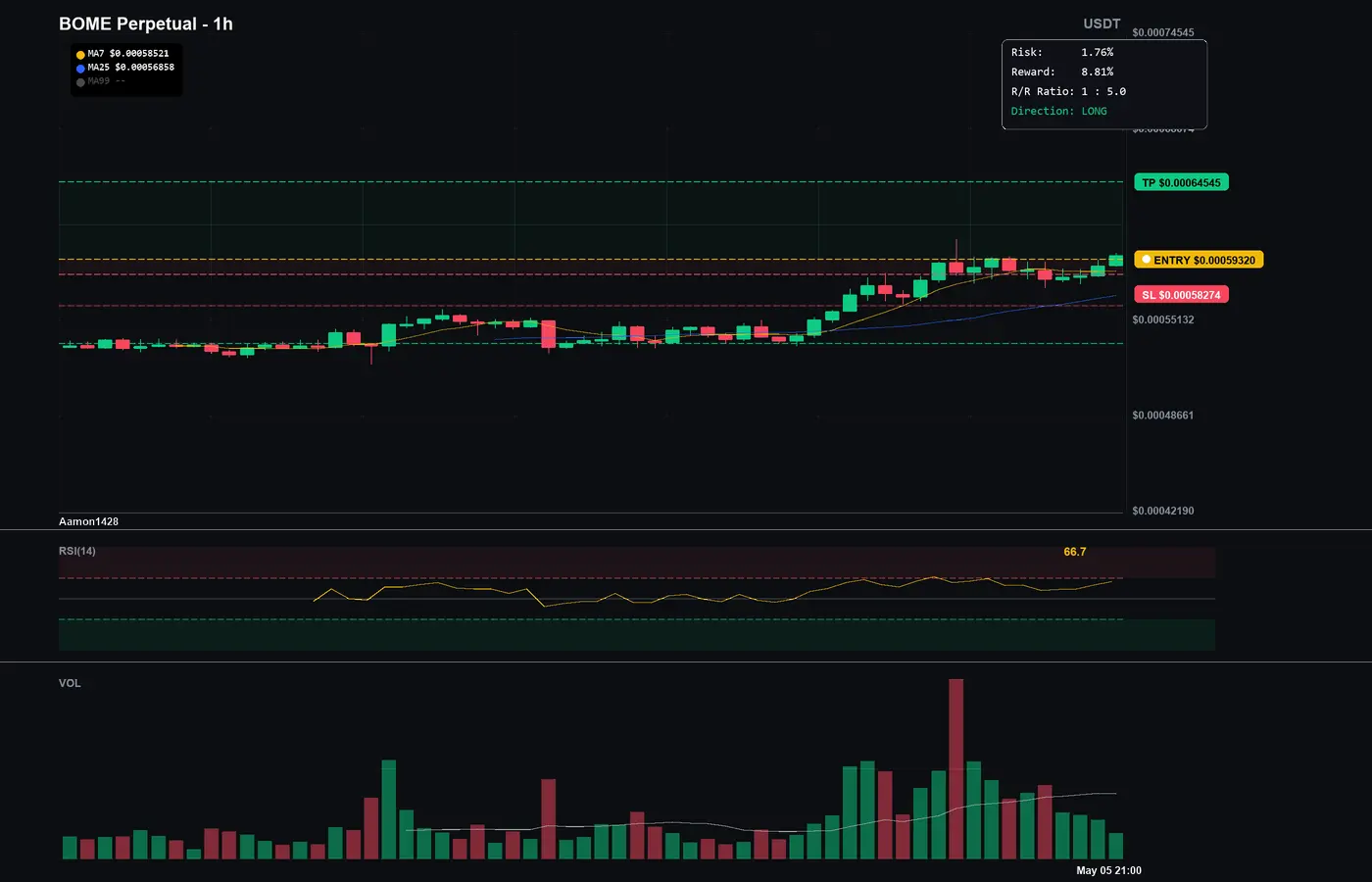Click the ENTRY $0.00059320 price badge
Image resolution: width=1372 pixels, height=882 pixels.
click(x=1199, y=260)
